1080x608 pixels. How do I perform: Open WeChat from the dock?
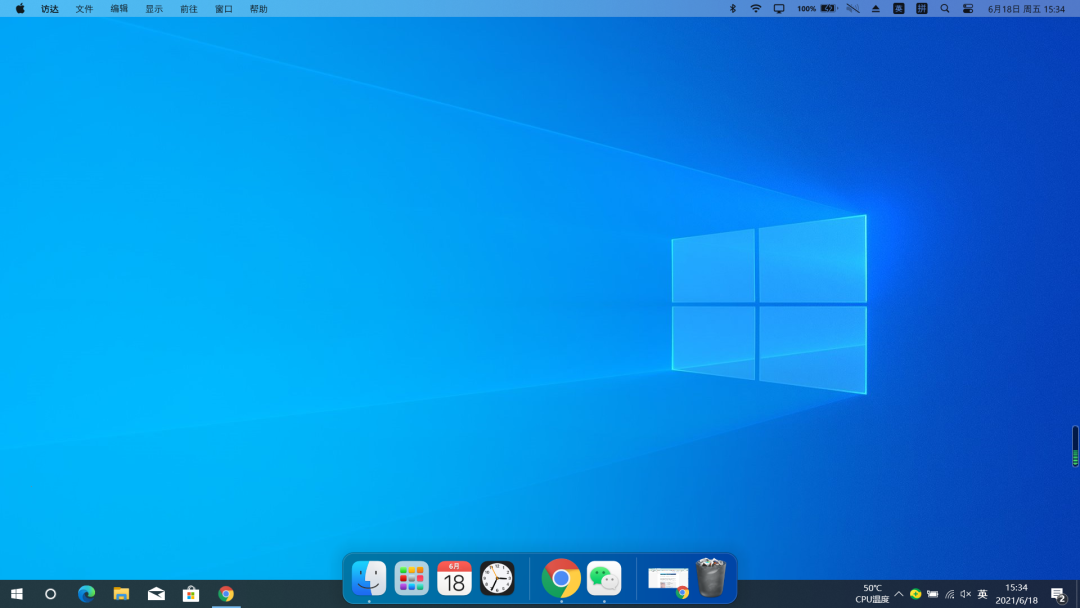pos(604,578)
